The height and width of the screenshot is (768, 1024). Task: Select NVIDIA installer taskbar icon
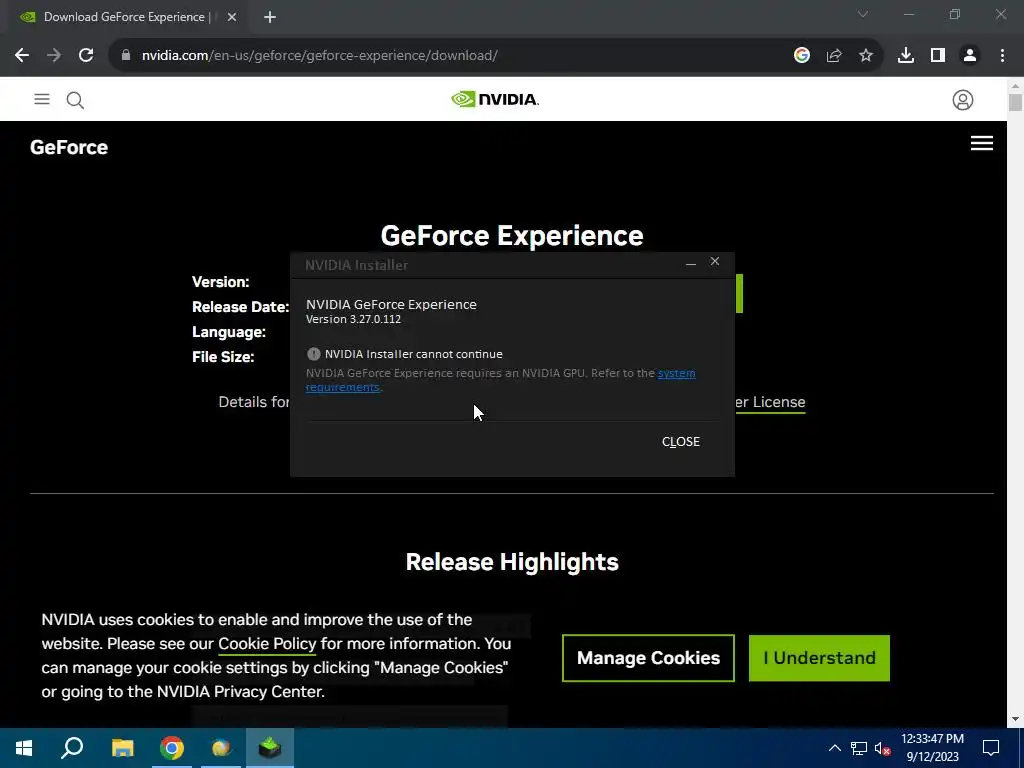270,748
